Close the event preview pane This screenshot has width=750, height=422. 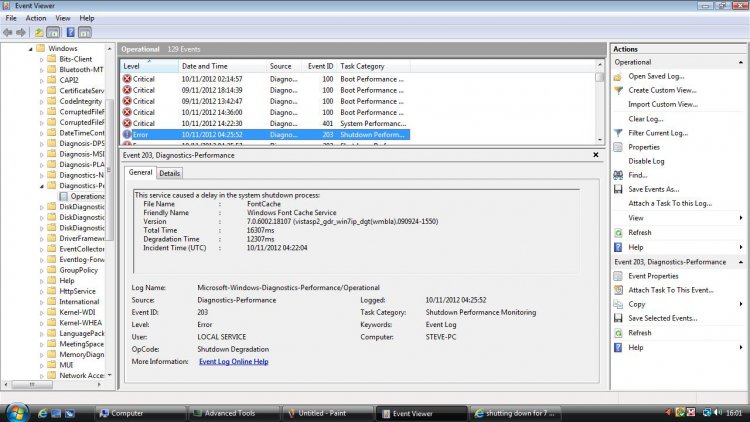pos(596,155)
